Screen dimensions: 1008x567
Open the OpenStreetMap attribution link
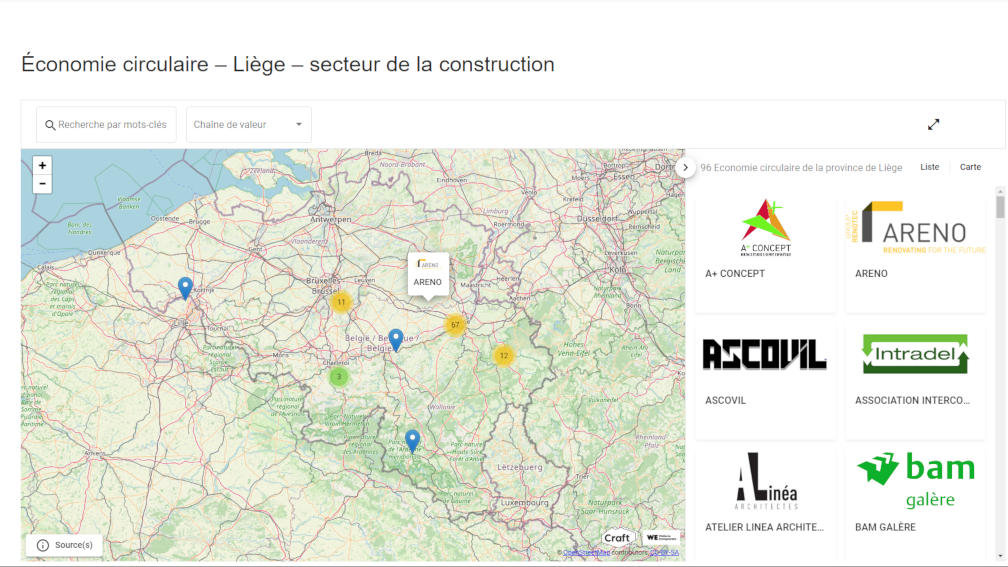point(586,553)
